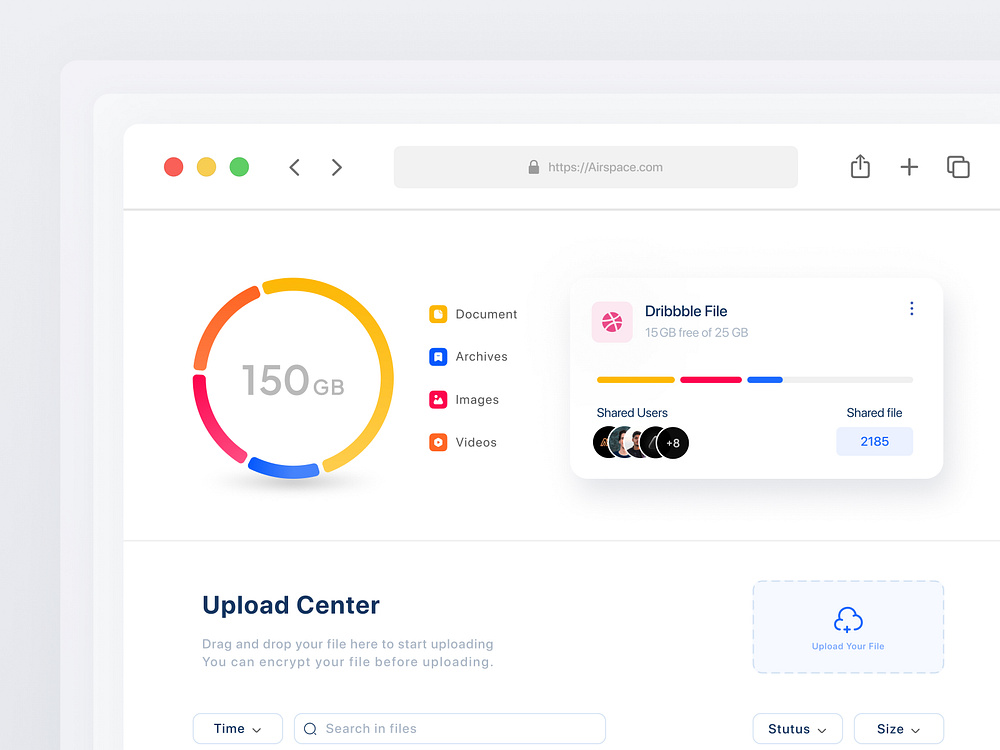This screenshot has width=1000, height=750.
Task: Click the padlock icon in the address bar
Action: tap(533, 167)
